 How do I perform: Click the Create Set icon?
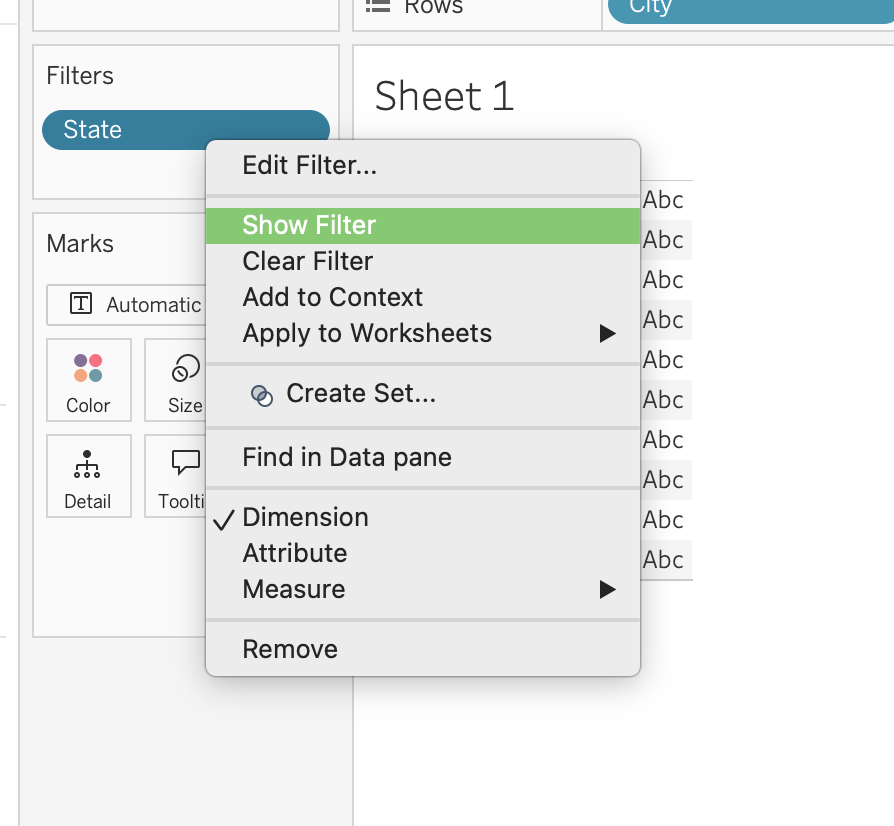pyautogui.click(x=261, y=395)
